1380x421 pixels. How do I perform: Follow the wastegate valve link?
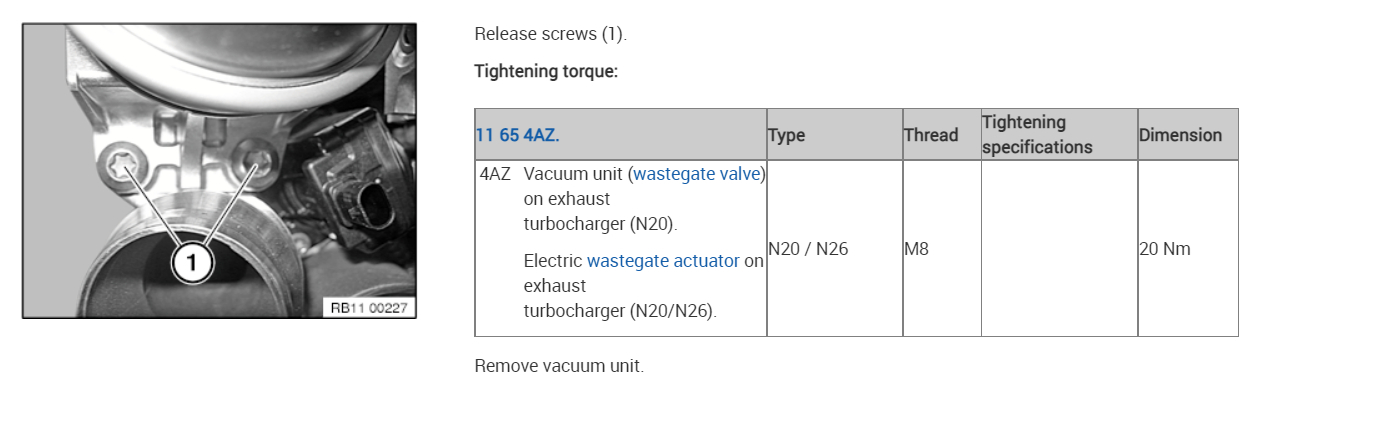[696, 174]
